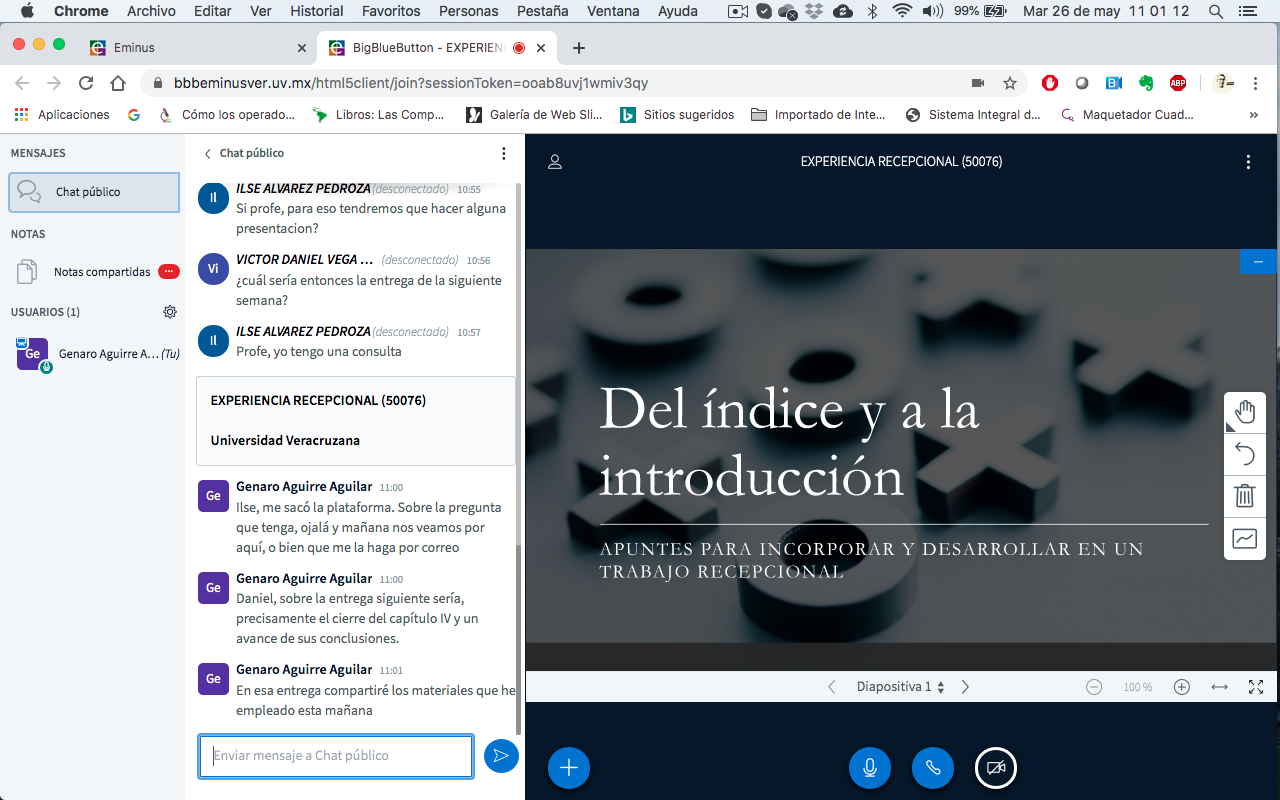
Task: Share webcam using the camera button
Action: 996,767
